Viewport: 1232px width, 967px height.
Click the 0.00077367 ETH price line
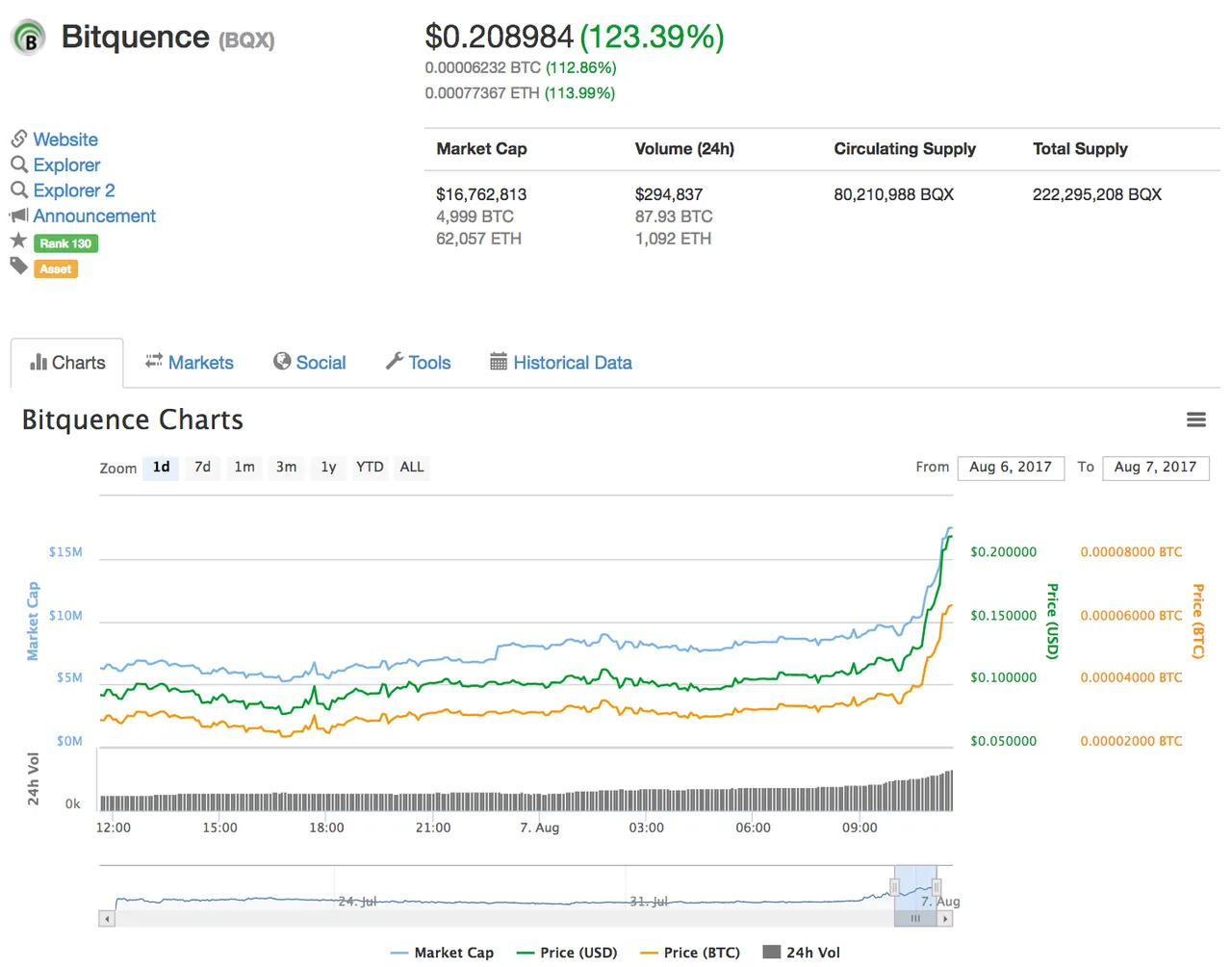click(520, 93)
